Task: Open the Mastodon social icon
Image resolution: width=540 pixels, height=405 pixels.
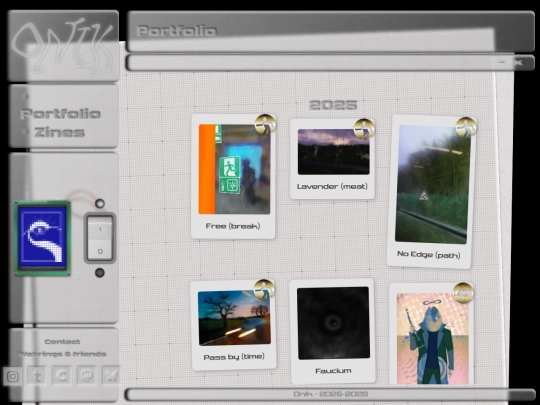Action: 87,375
